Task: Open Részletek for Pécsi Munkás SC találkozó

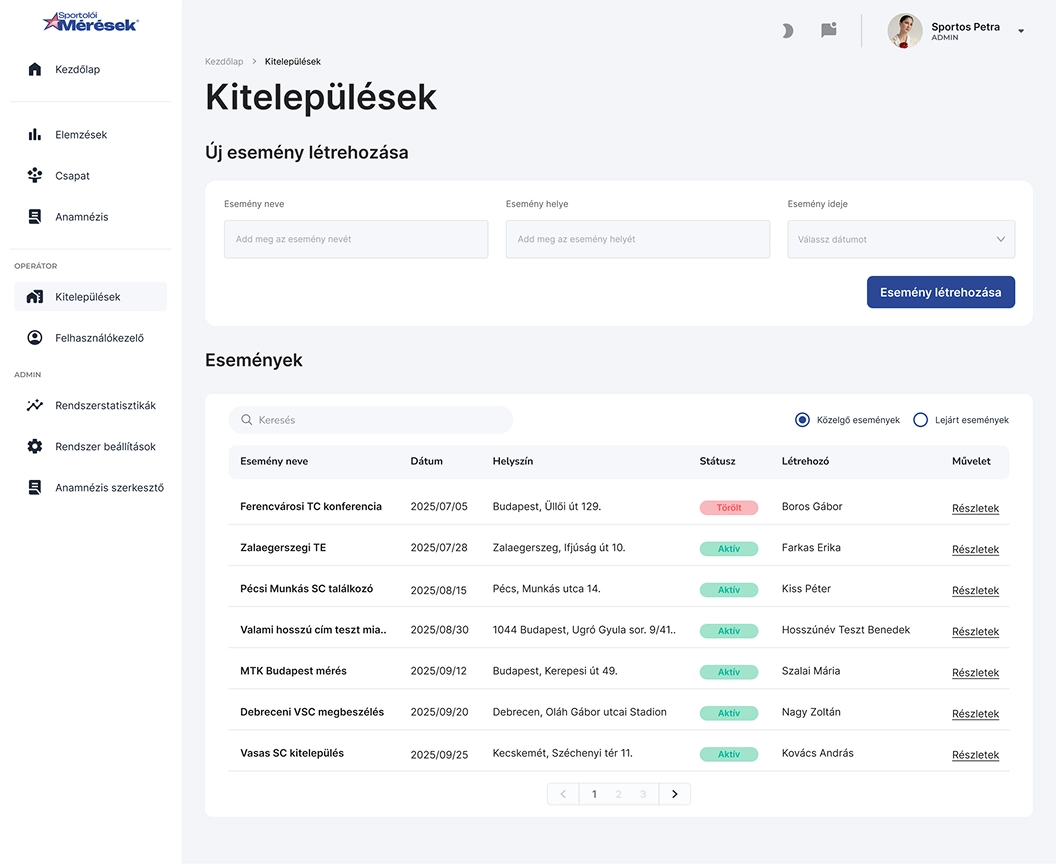Action: 975,591
